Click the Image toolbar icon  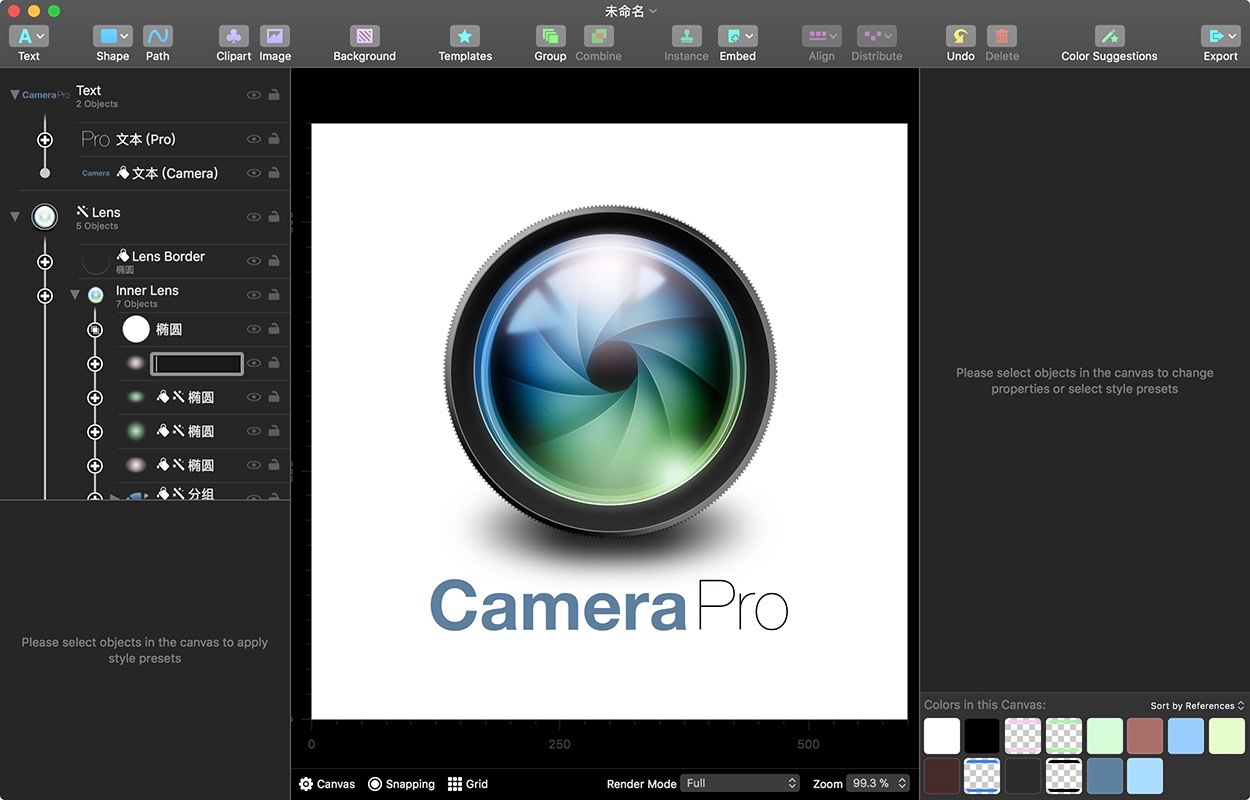click(275, 37)
